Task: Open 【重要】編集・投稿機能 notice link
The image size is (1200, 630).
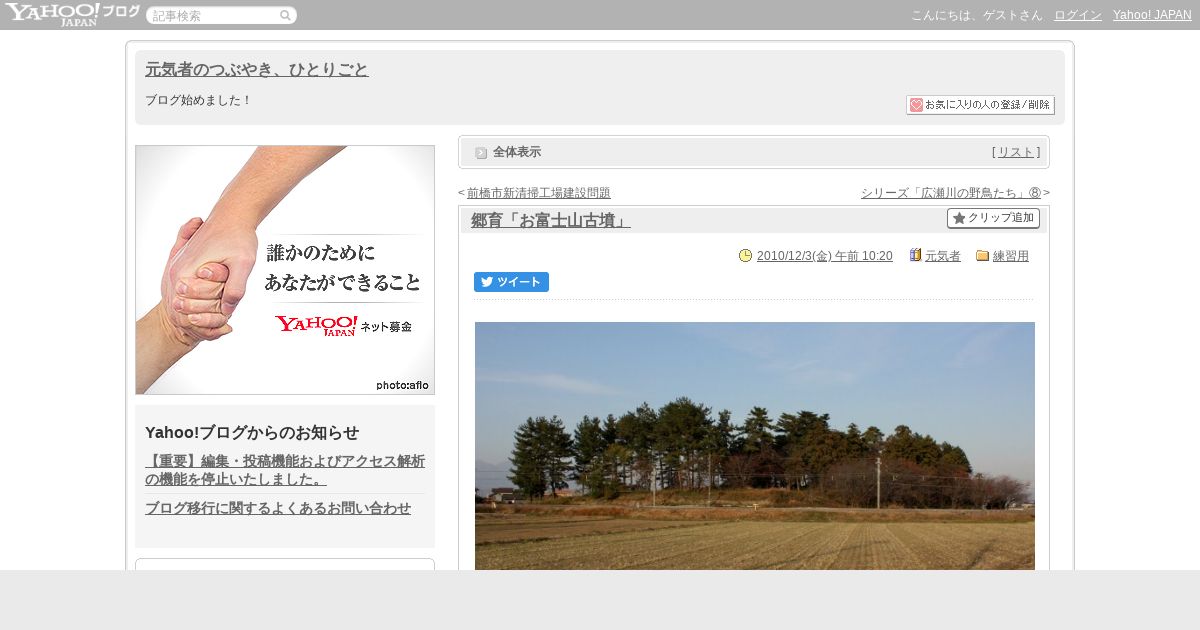Action: 285,470
